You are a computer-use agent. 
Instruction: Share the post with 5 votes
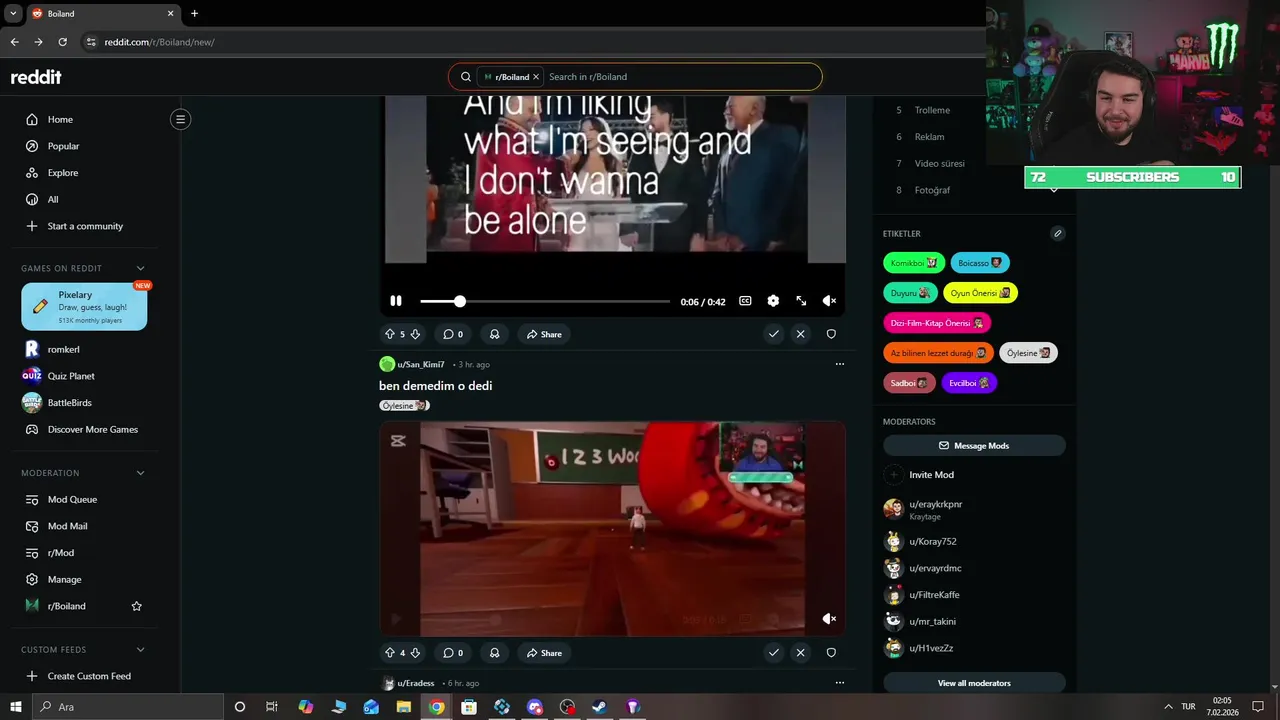click(x=544, y=334)
